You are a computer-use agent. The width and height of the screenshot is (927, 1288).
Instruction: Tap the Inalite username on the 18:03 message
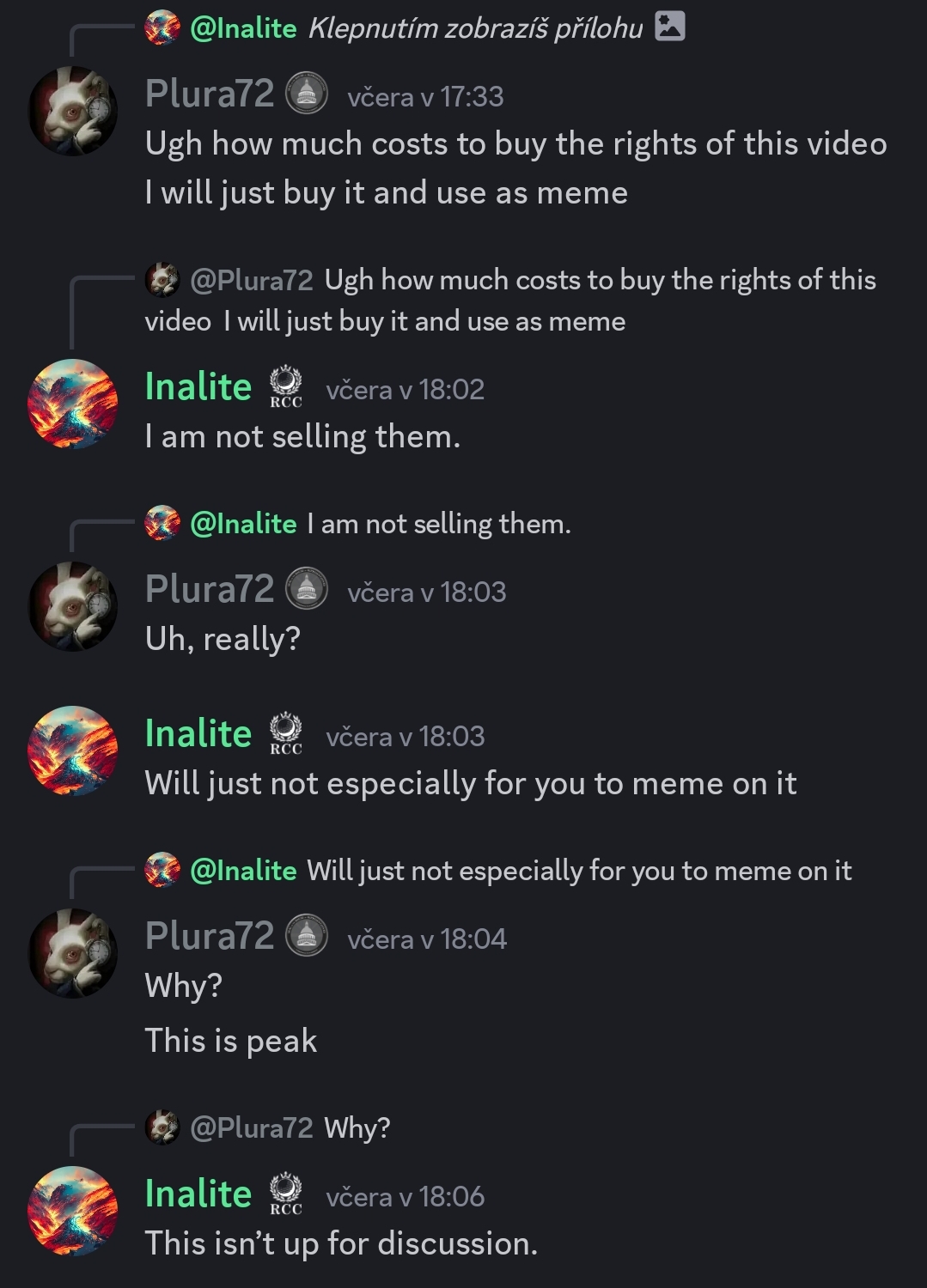click(198, 734)
